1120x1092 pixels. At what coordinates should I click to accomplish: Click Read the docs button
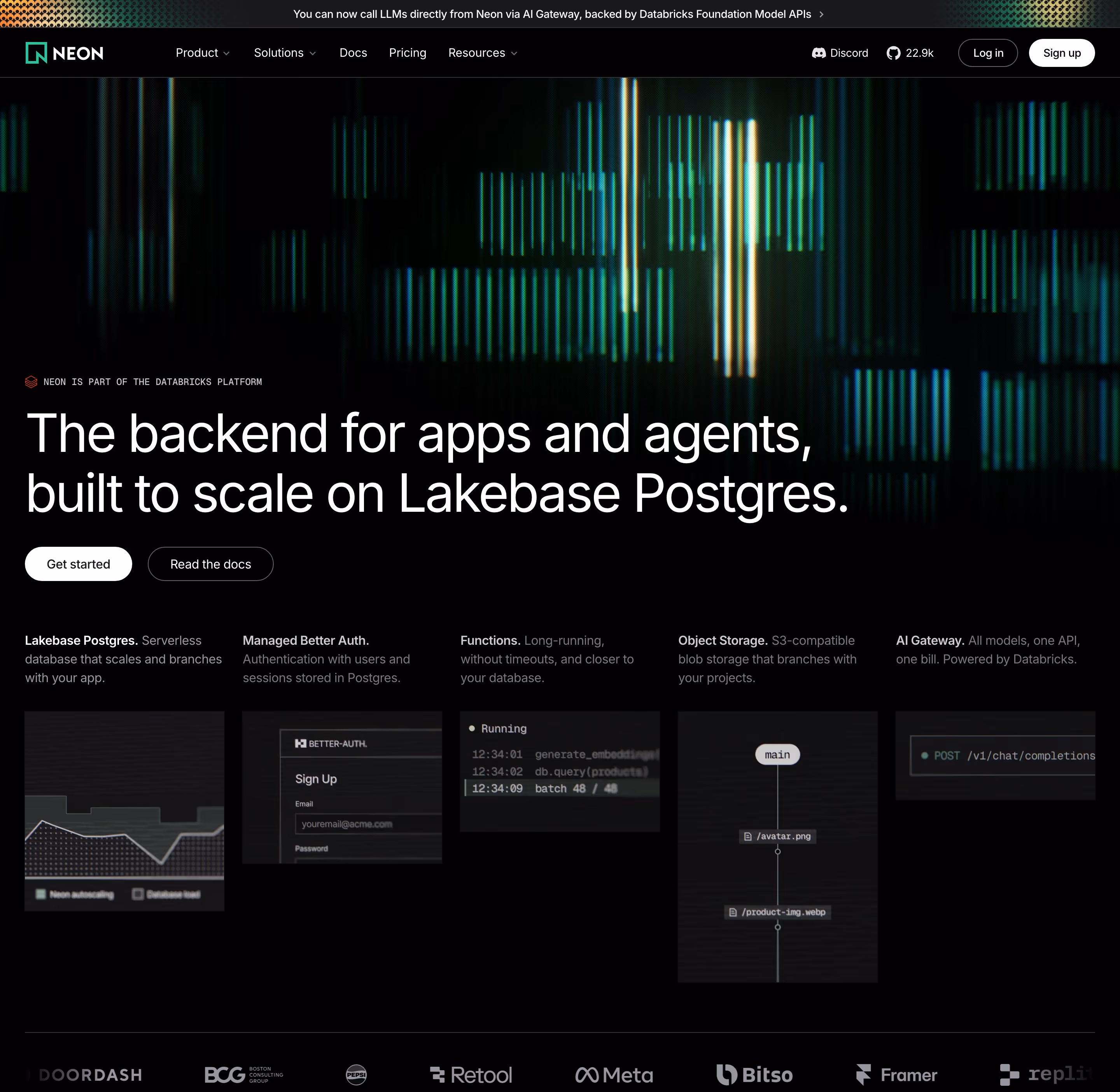(x=210, y=564)
